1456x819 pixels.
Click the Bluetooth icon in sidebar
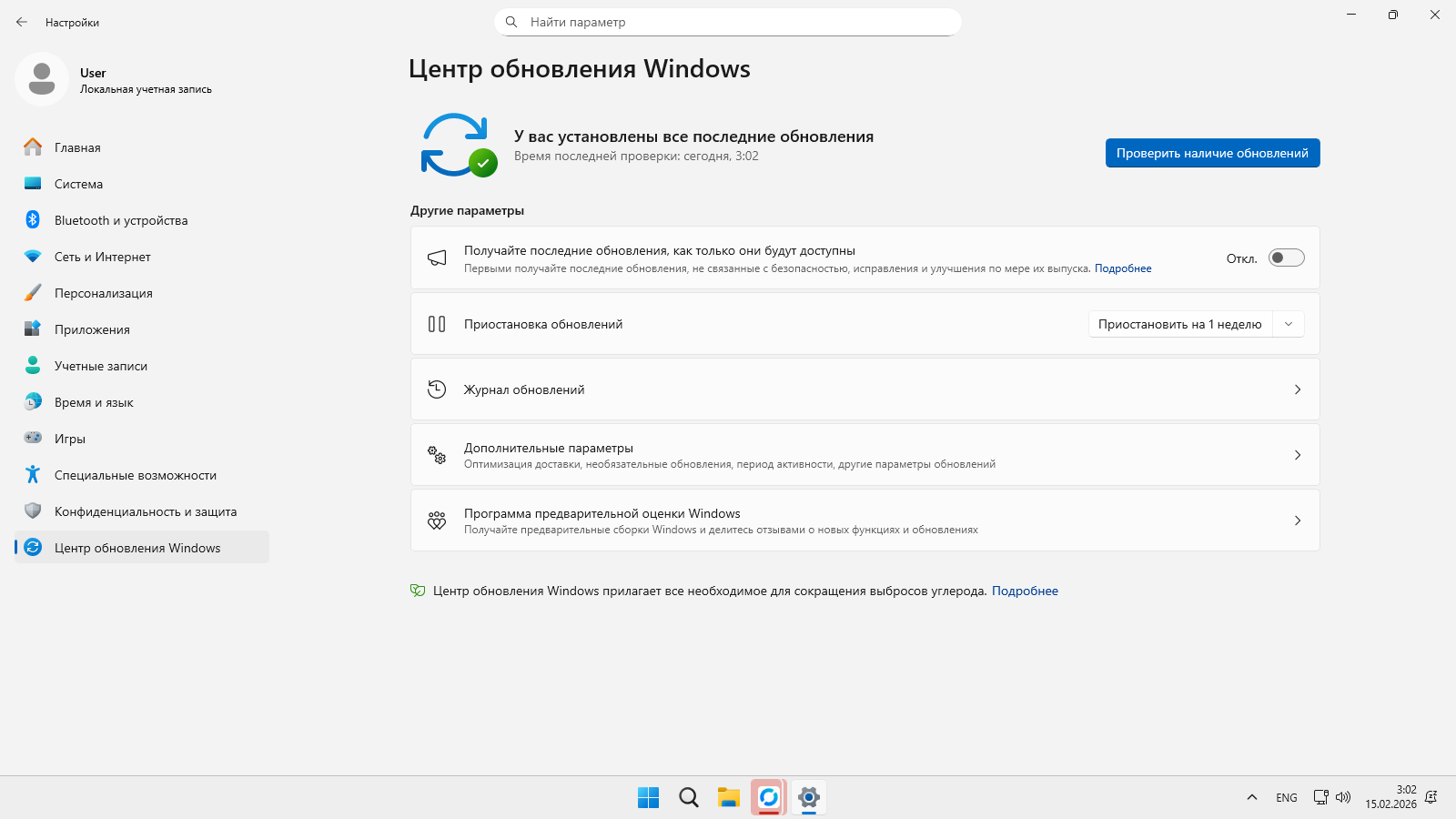tap(33, 220)
